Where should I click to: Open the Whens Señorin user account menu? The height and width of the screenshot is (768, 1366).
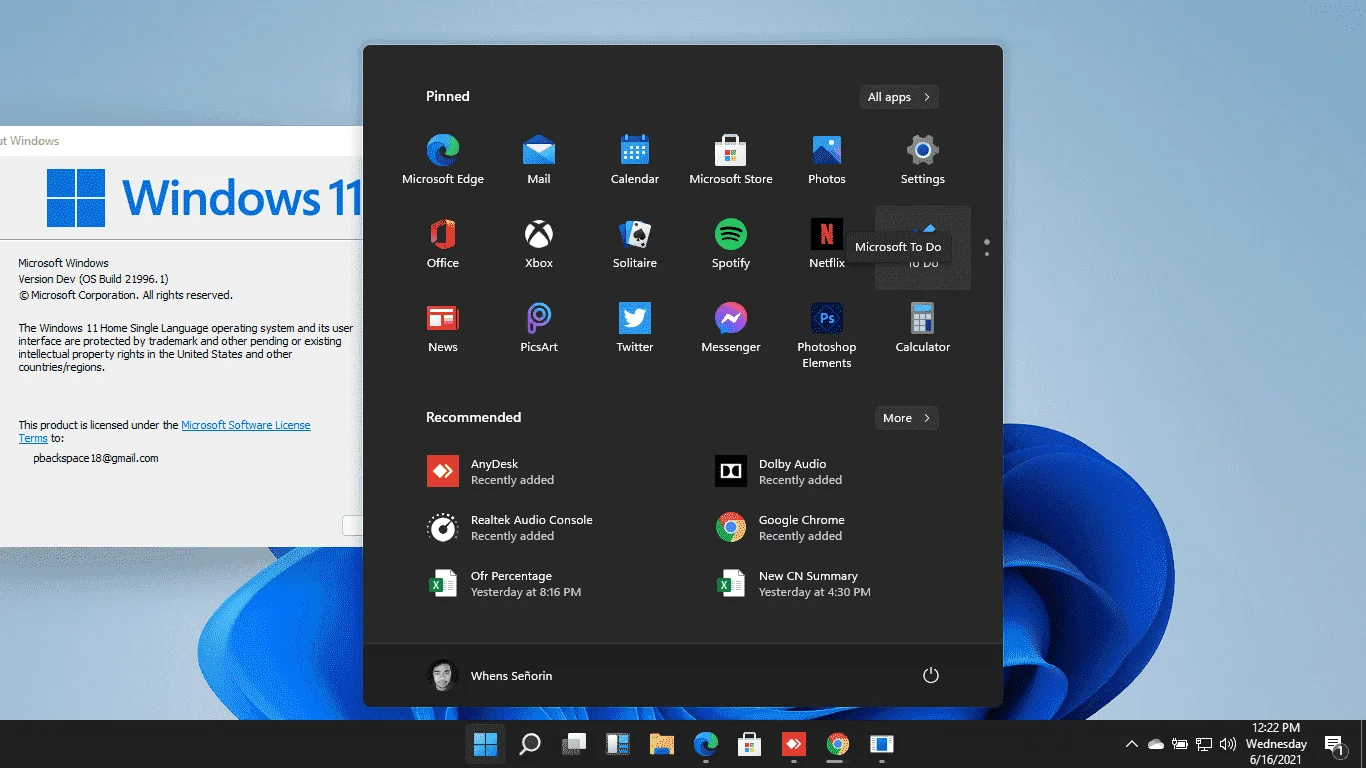(490, 675)
